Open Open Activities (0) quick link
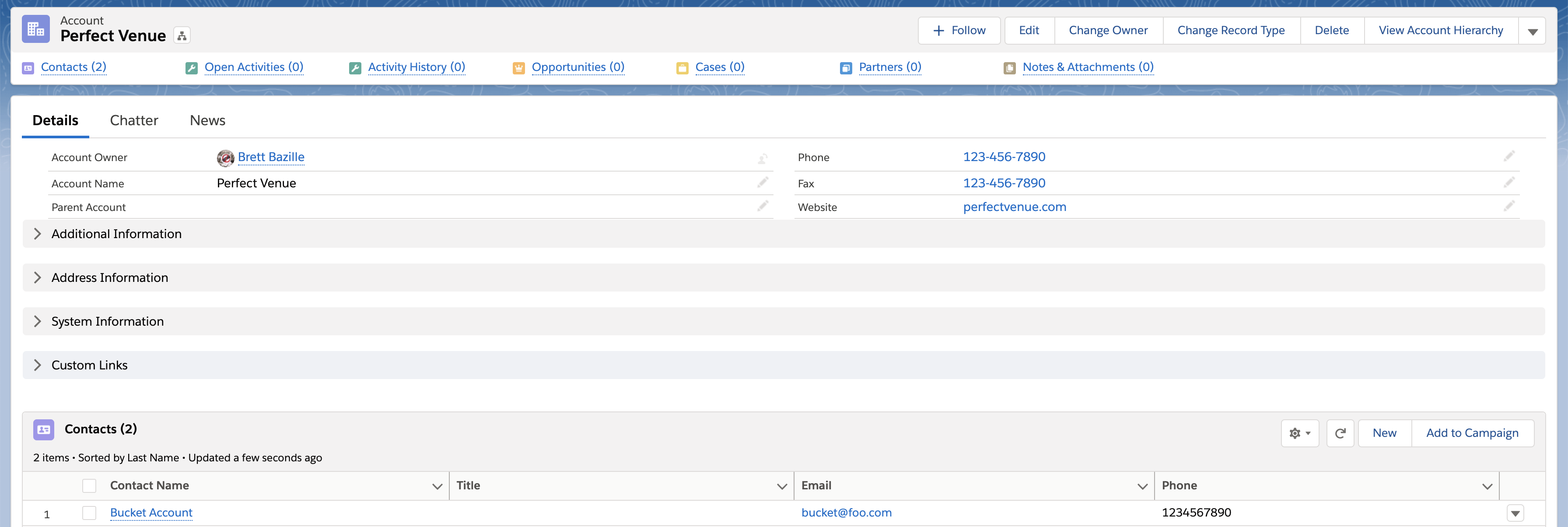The height and width of the screenshot is (527, 1568). pos(254,67)
